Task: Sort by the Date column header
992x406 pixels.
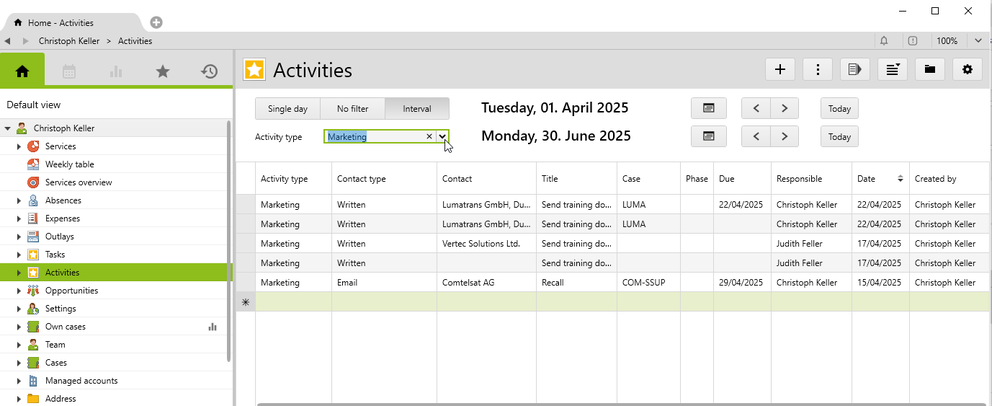Action: click(x=880, y=179)
